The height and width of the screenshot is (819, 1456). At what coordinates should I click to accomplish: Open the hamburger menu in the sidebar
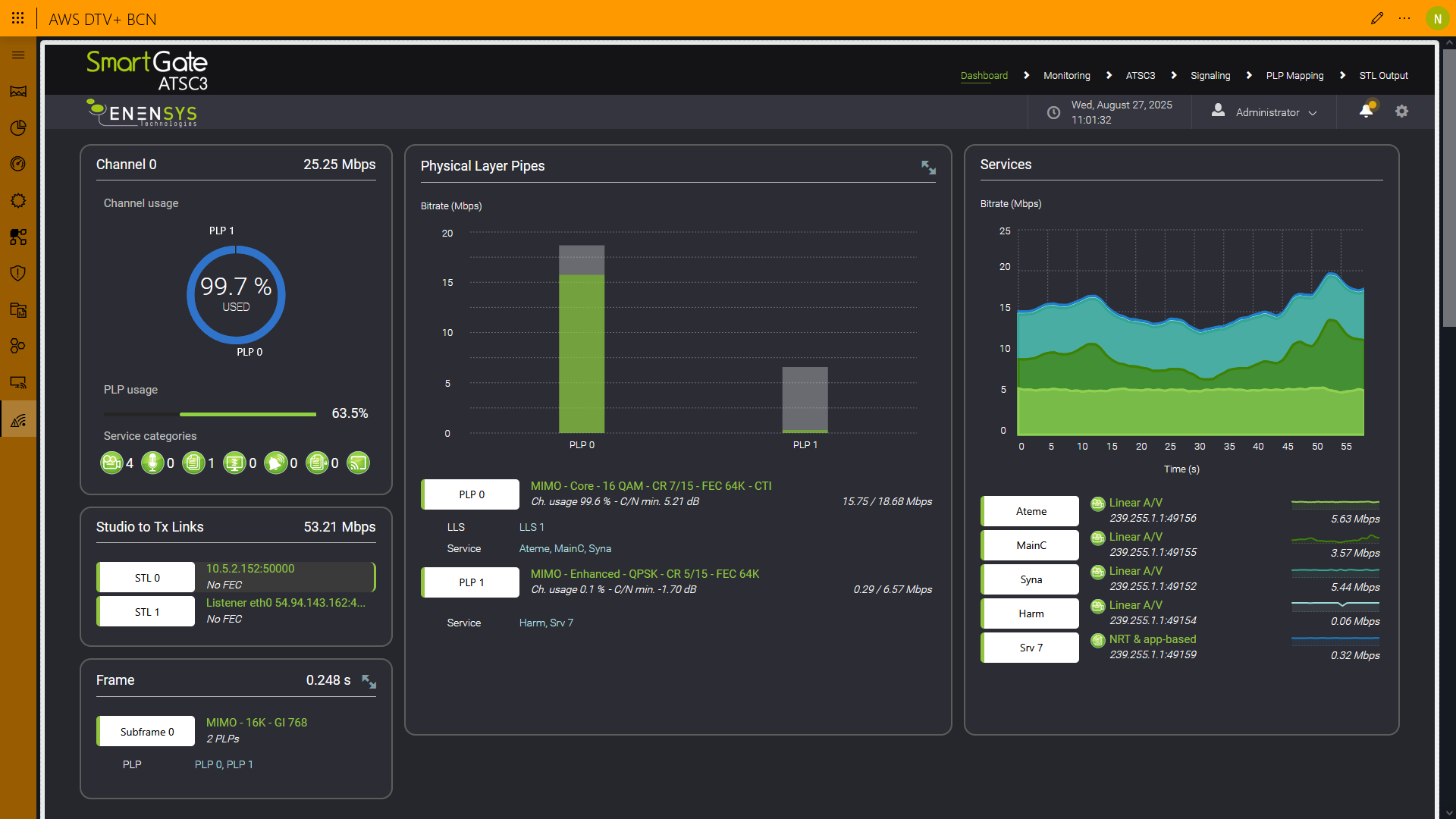click(x=18, y=55)
